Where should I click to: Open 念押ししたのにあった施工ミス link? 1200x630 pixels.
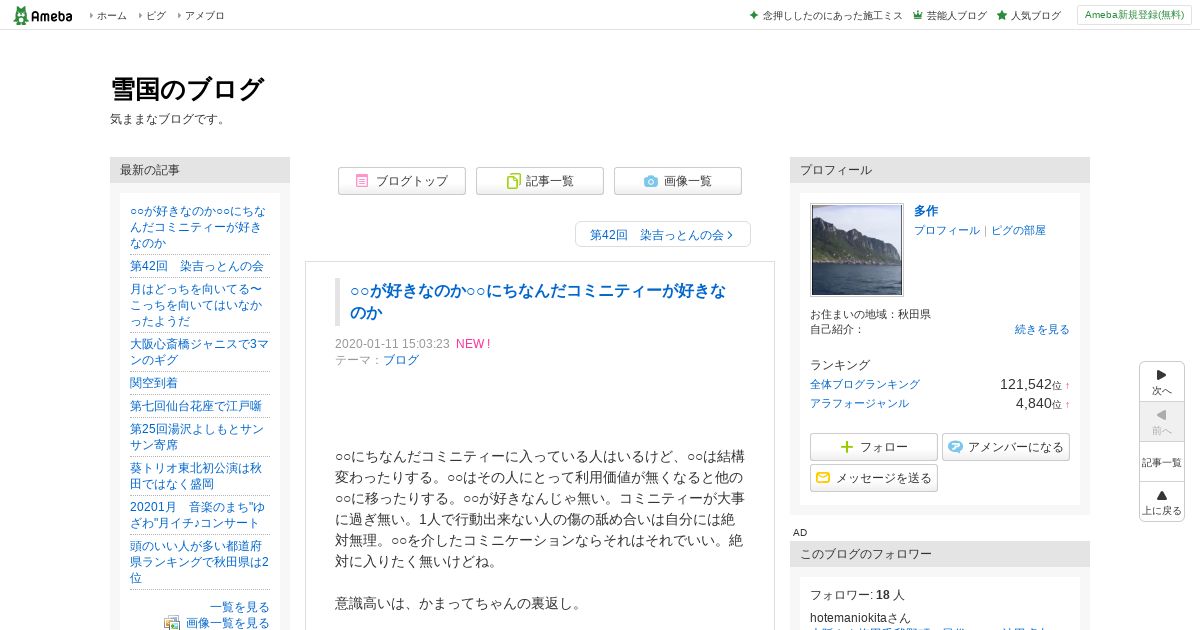[x=832, y=16]
